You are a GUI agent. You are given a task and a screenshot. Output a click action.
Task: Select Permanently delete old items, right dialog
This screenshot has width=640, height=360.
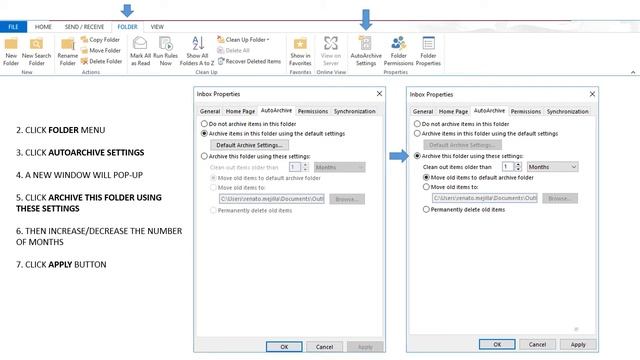(426, 209)
